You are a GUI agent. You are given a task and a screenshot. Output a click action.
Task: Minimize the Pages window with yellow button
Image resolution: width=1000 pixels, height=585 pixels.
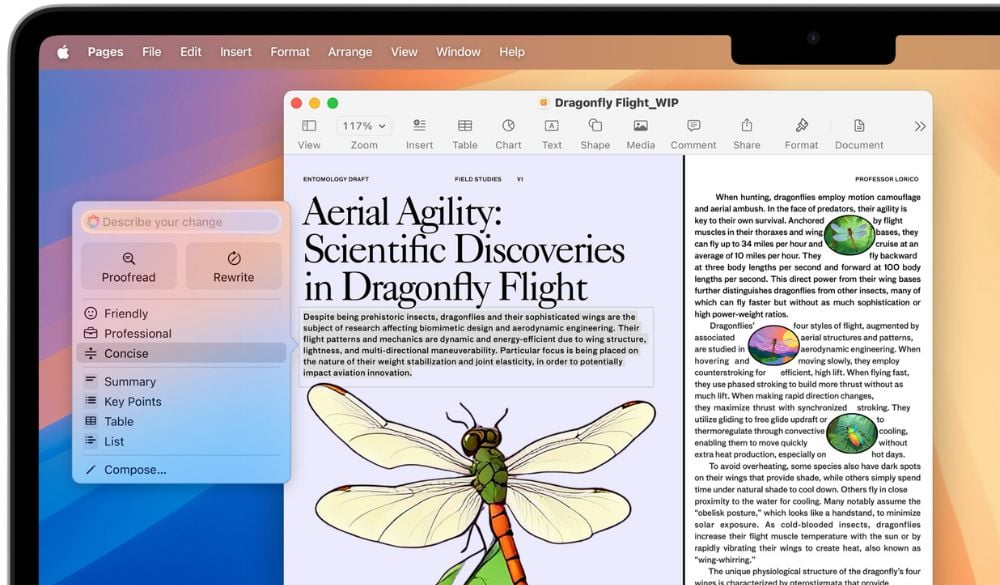[314, 103]
